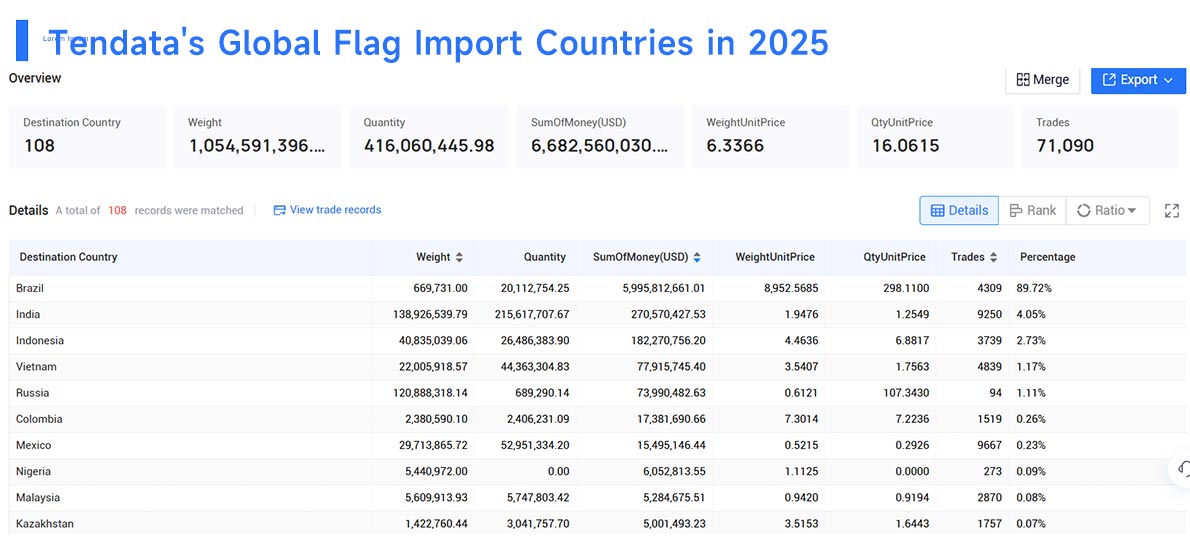Screen dimensions: 1190x537
Task: Click the Merge button
Action: (x=1042, y=80)
